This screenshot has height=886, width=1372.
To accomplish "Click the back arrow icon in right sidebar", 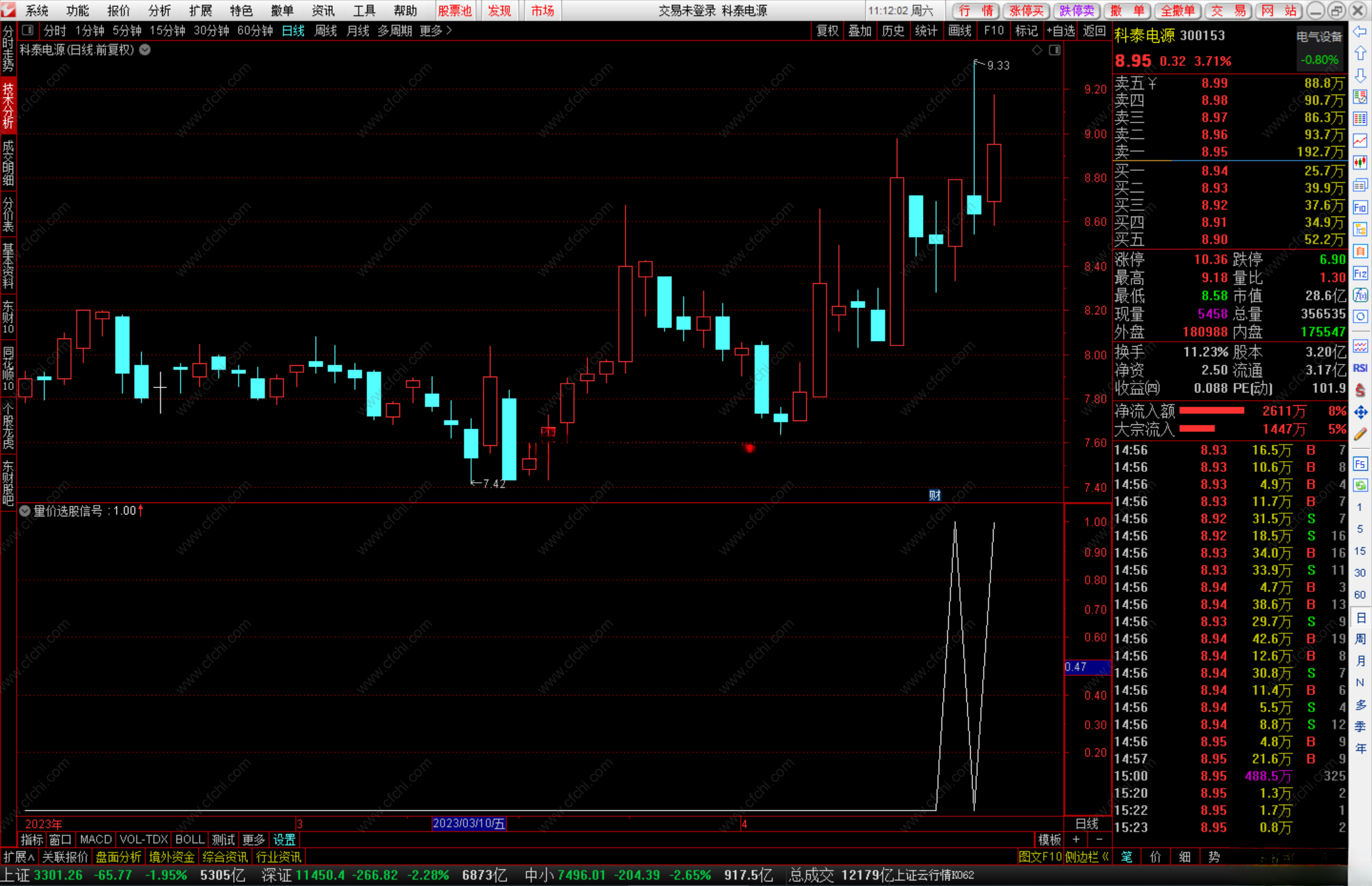I will pyautogui.click(x=1360, y=32).
